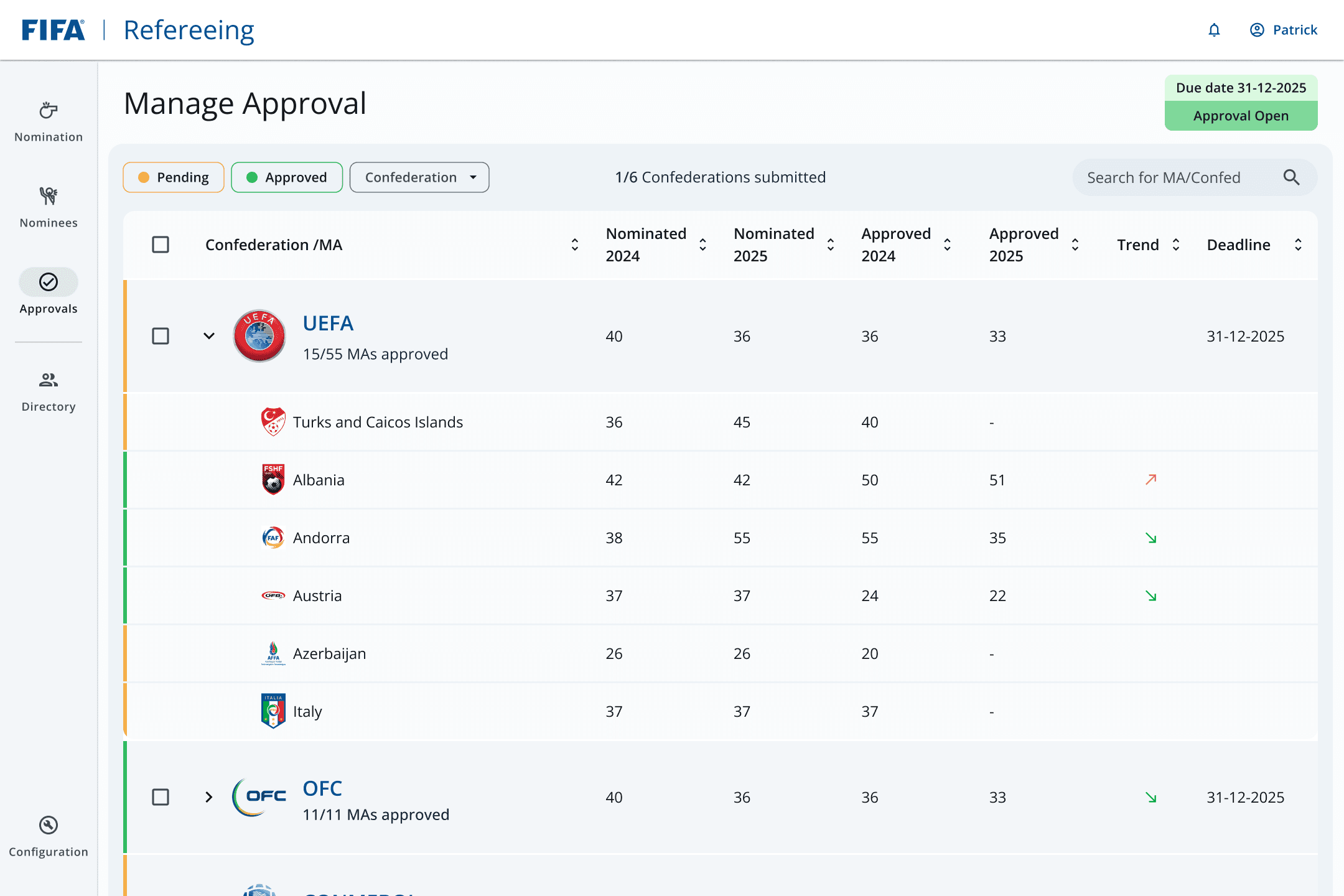Image resolution: width=1344 pixels, height=896 pixels.
Task: Click the FIFA logo
Action: point(54,30)
